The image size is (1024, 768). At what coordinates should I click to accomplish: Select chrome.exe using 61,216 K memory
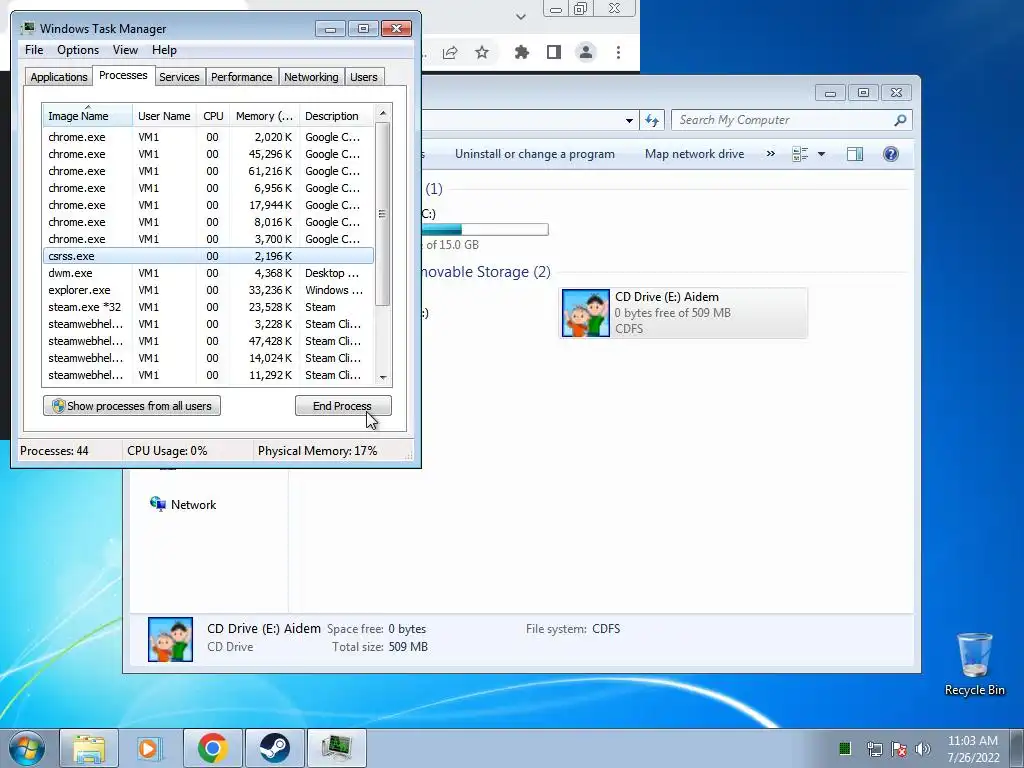click(x=209, y=171)
